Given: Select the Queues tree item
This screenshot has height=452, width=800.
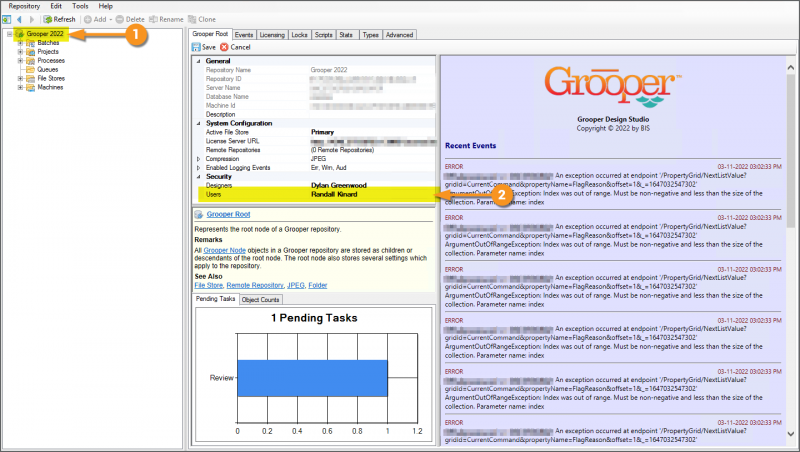Looking at the screenshot, I should tap(47, 69).
